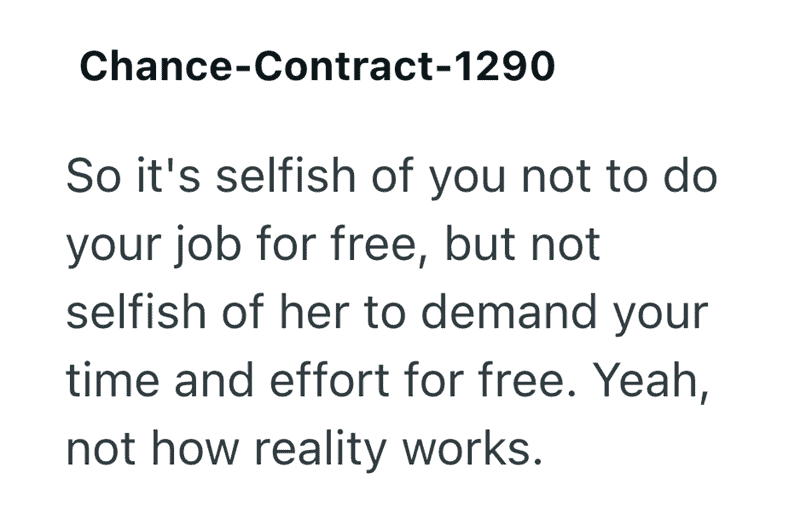Click the word "demand" in the comment
The height and width of the screenshot is (508, 800).
click(509, 312)
